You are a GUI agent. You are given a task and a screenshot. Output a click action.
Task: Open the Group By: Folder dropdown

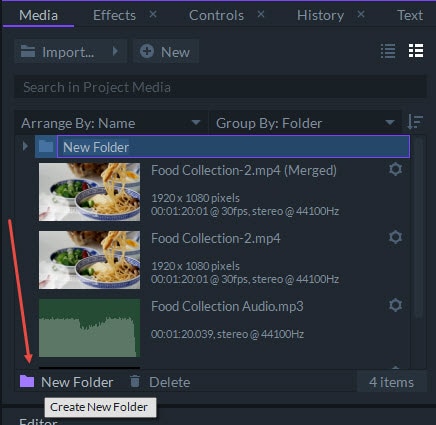305,123
